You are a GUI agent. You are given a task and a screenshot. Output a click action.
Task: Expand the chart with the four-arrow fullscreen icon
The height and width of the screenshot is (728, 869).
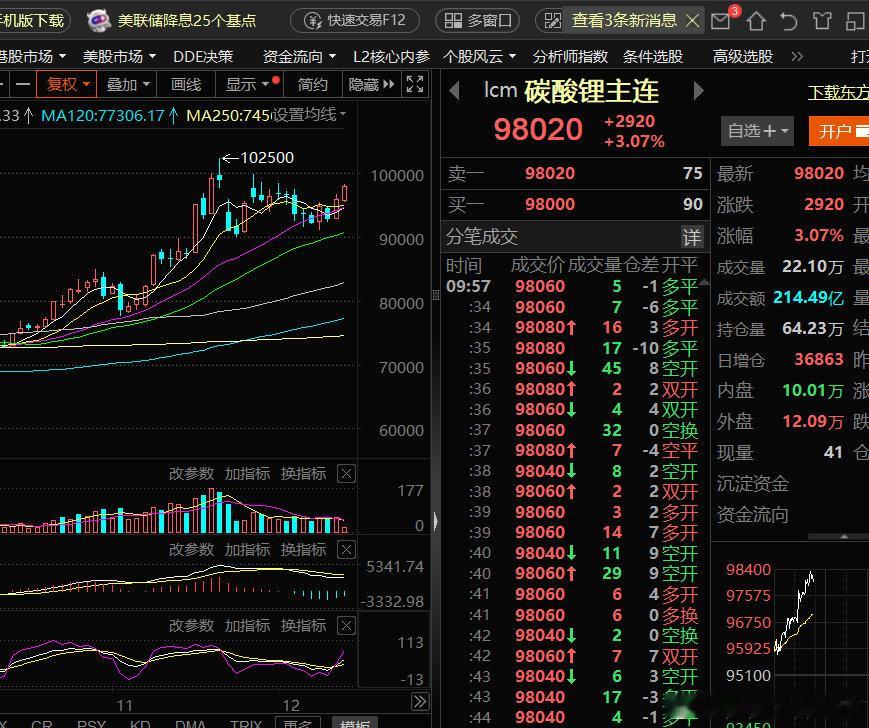click(x=414, y=84)
